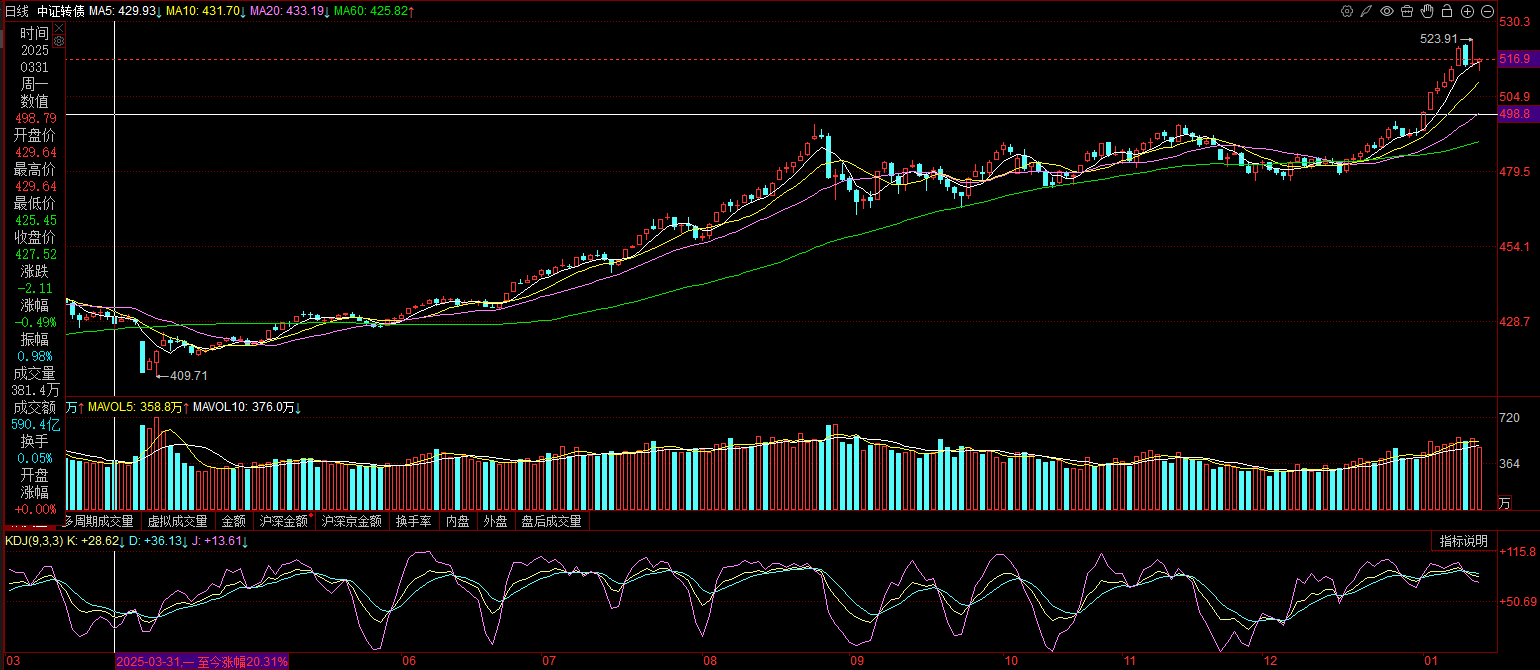The height and width of the screenshot is (670, 1540).
Task: Zoom out with the minus icon
Action: (1487, 11)
